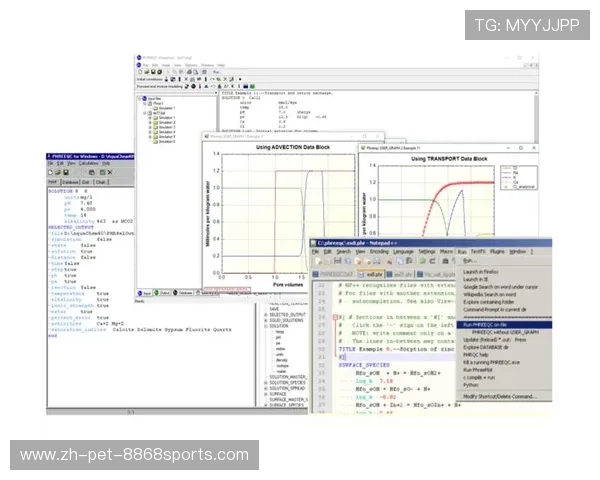Switch to Grid tab in PHREEQC for Windows
Image resolution: width=600 pixels, height=480 pixels.
86,182
